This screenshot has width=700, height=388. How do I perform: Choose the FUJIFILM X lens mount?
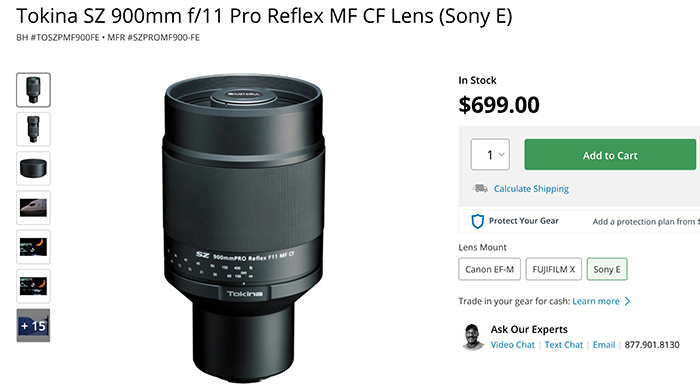[x=554, y=269]
